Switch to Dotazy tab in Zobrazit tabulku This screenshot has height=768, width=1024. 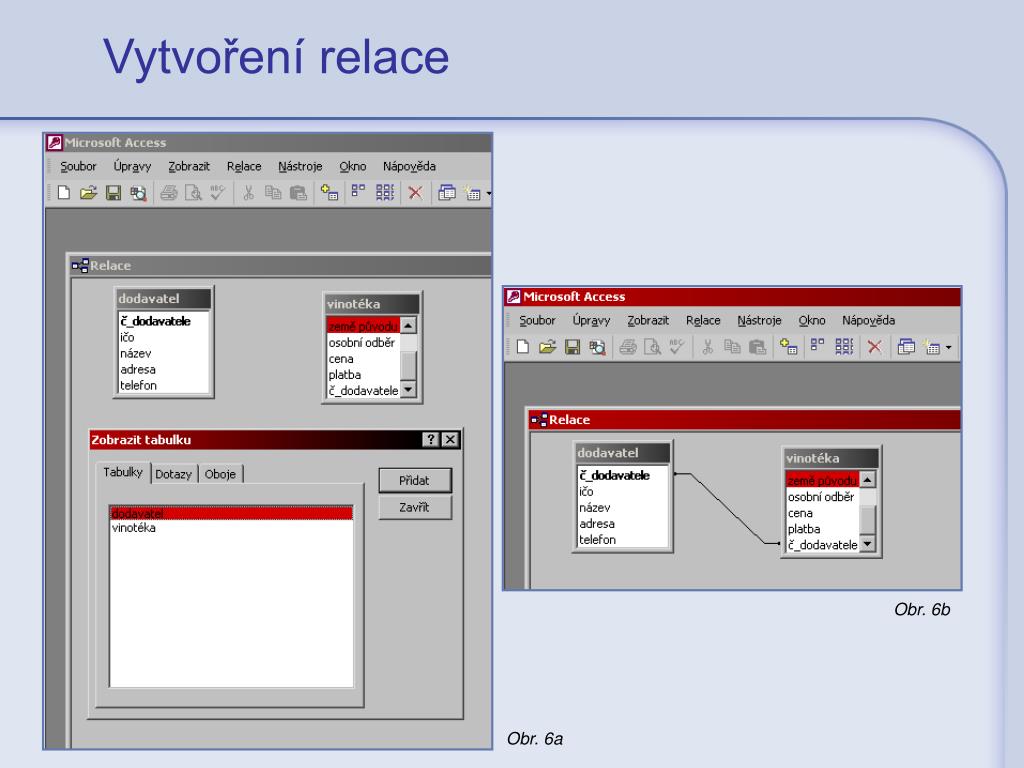pyautogui.click(x=174, y=474)
